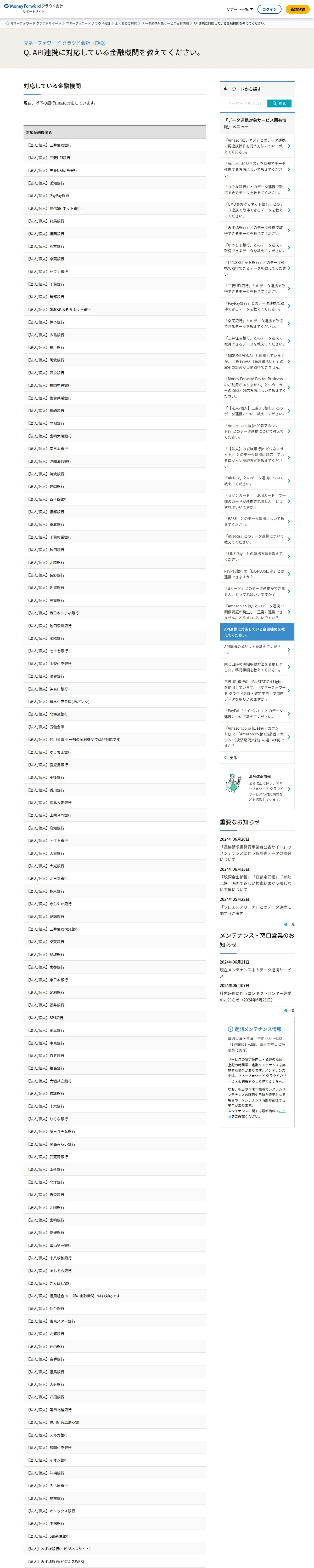This screenshot has height=1568, width=314.
Task: Open セゾンカード JCBカード 連携されません article
Action: (x=257, y=501)
